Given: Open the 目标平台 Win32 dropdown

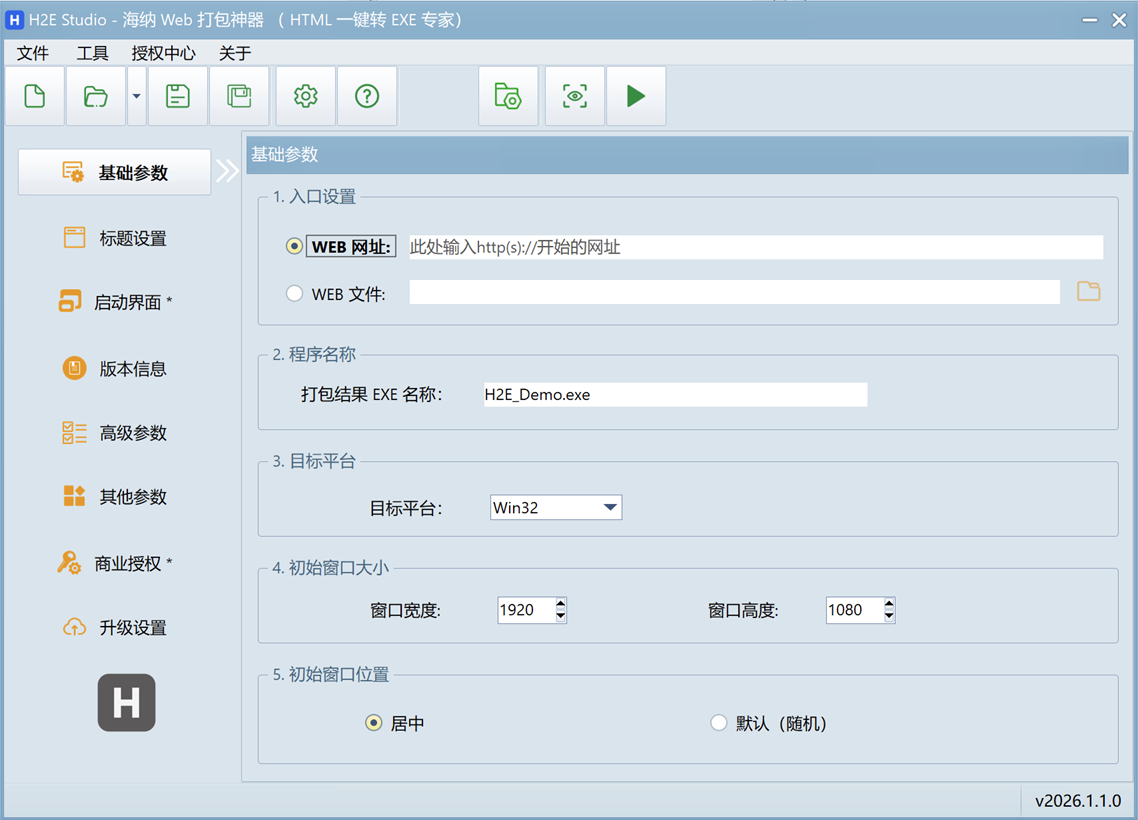Looking at the screenshot, I should (x=610, y=507).
